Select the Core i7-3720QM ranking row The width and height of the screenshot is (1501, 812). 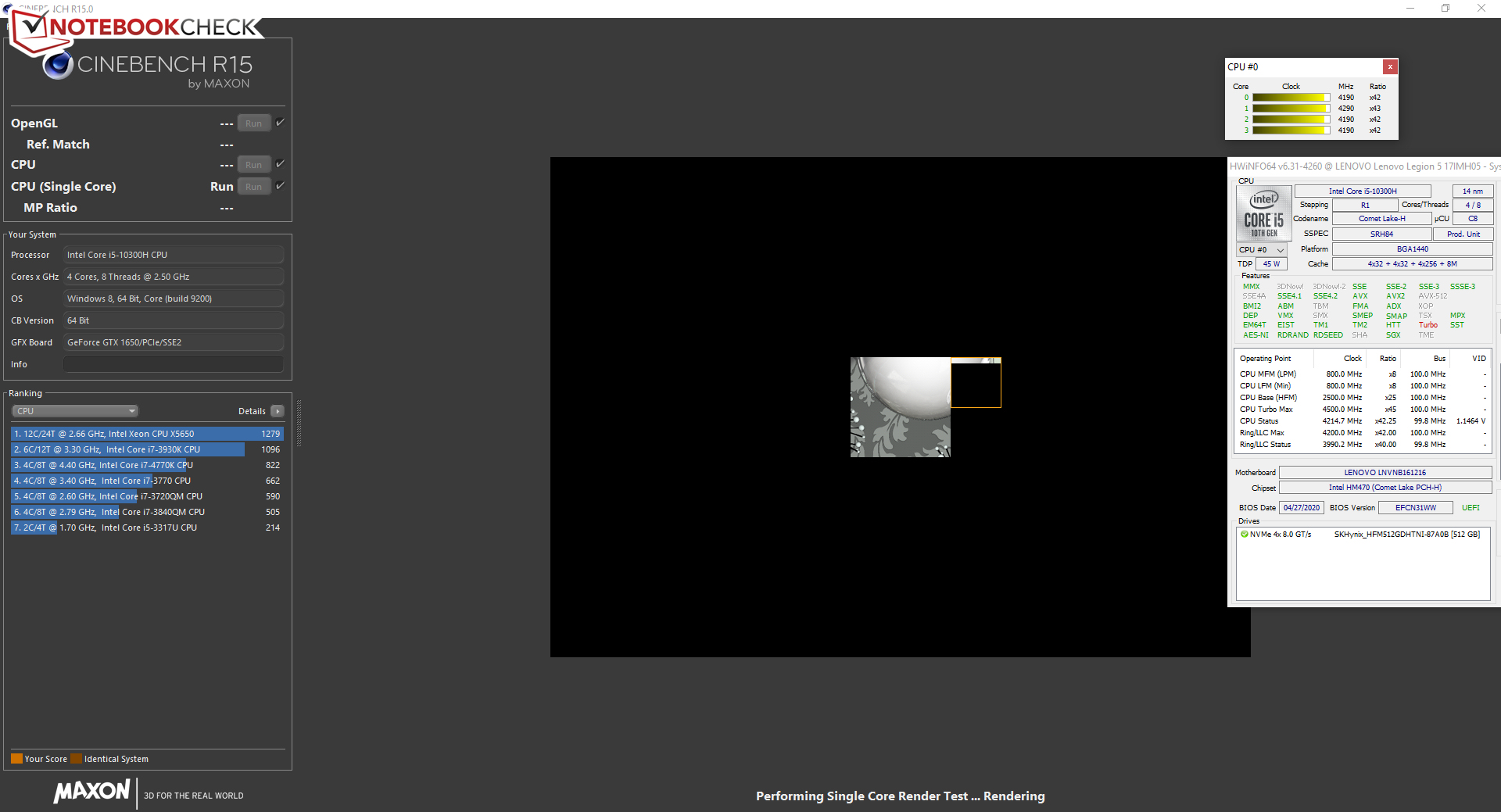pos(147,496)
